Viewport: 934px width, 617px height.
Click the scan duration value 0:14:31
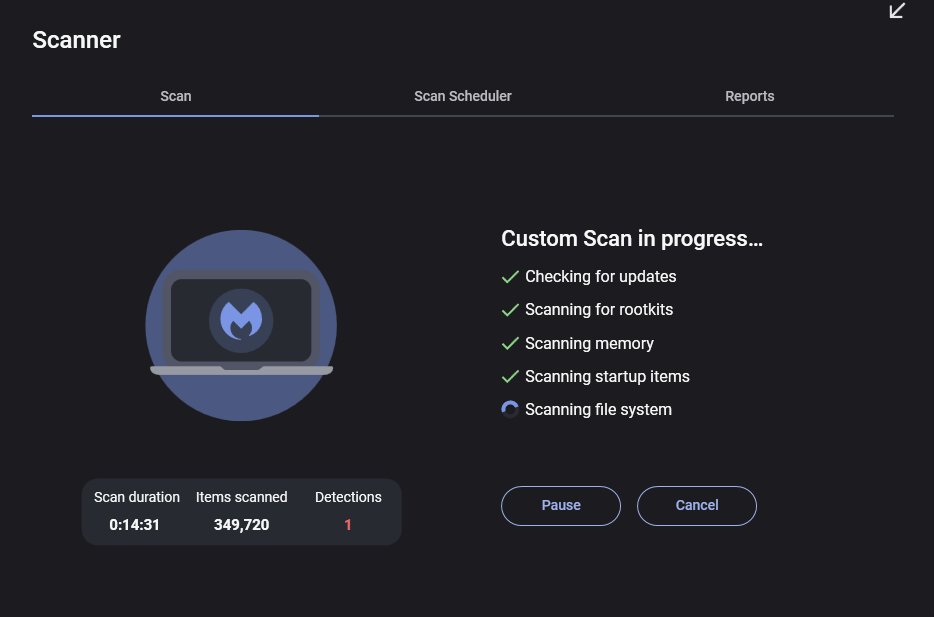135,525
